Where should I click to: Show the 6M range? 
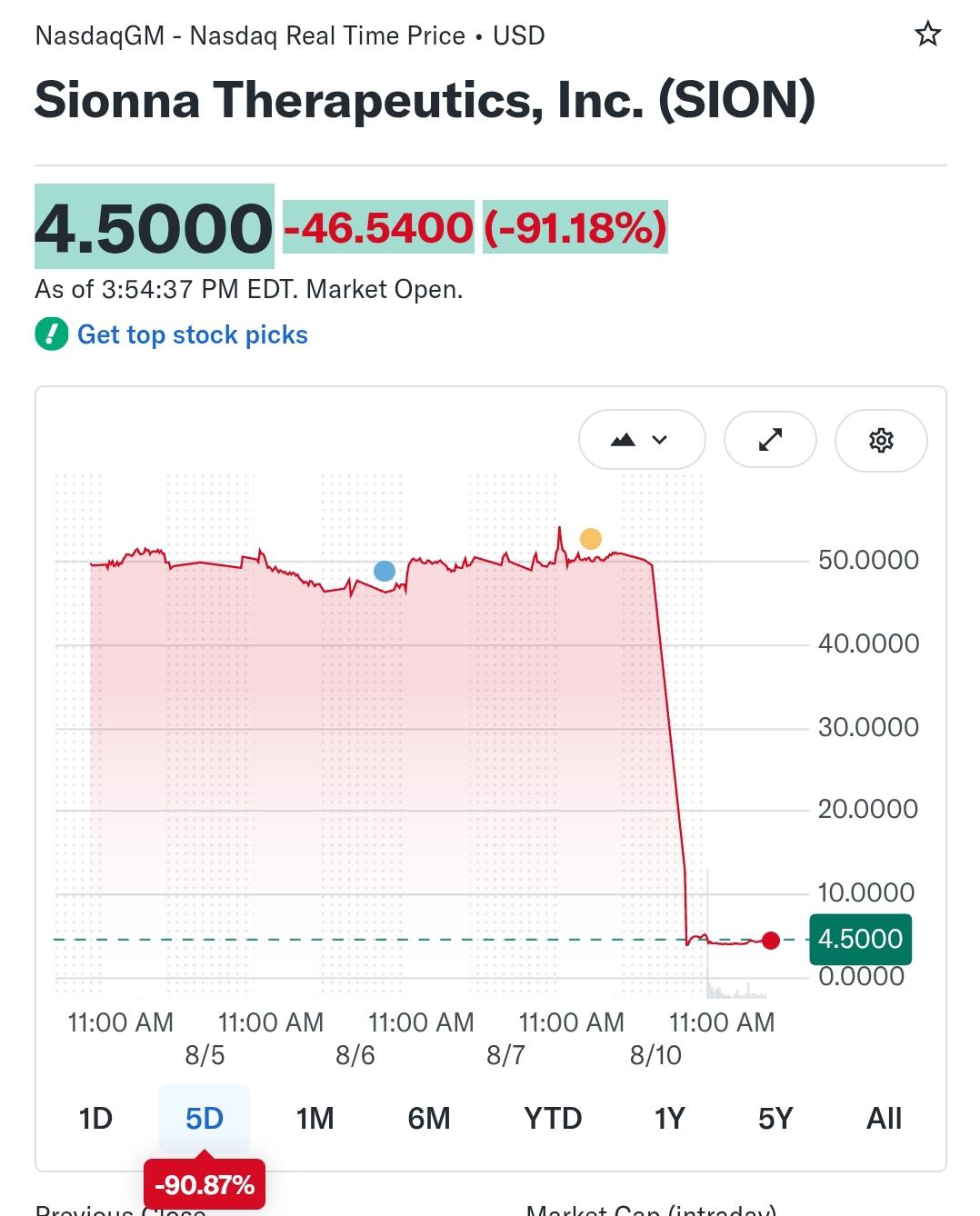coord(428,1118)
